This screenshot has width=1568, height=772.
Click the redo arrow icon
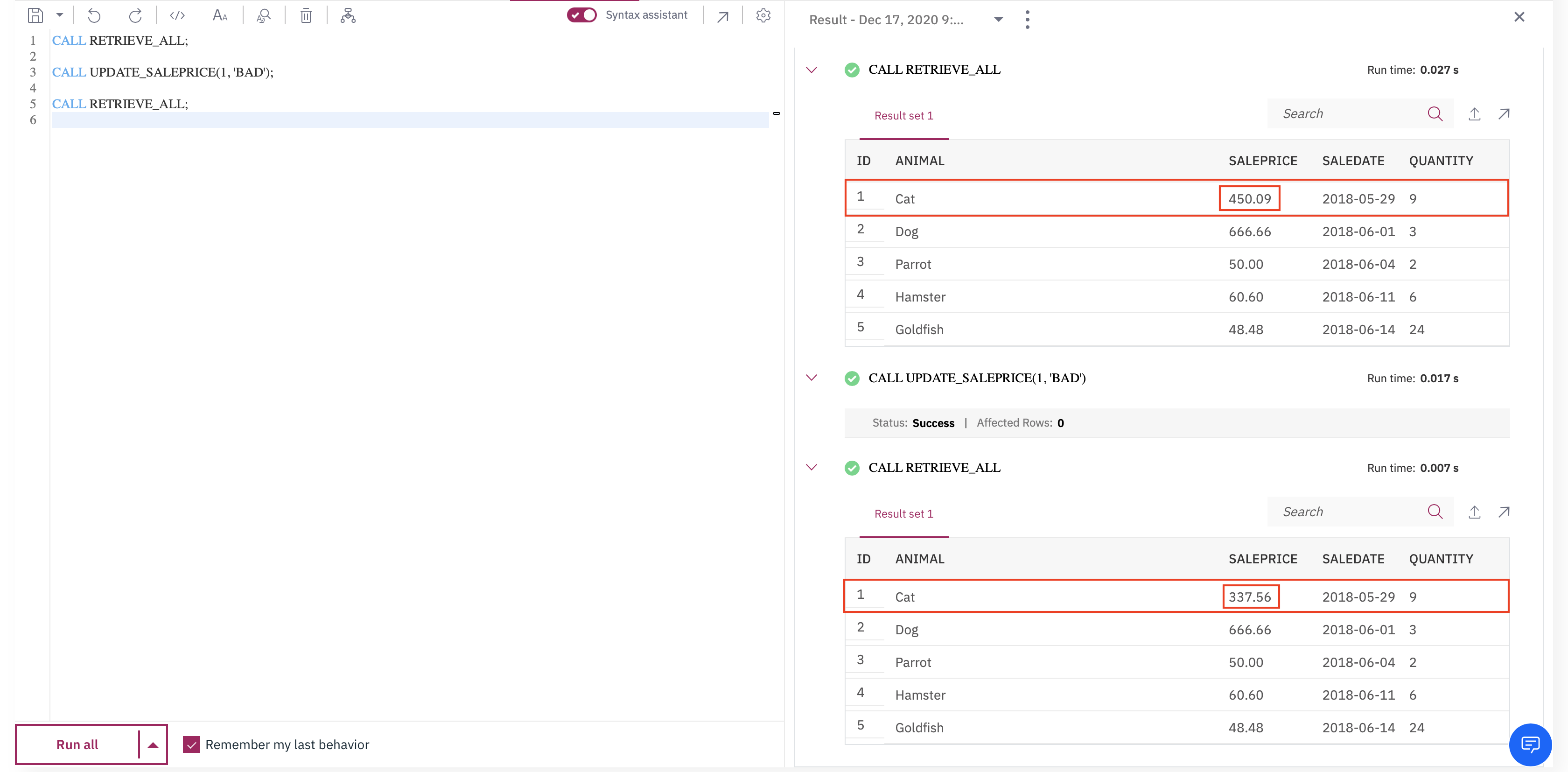(135, 16)
